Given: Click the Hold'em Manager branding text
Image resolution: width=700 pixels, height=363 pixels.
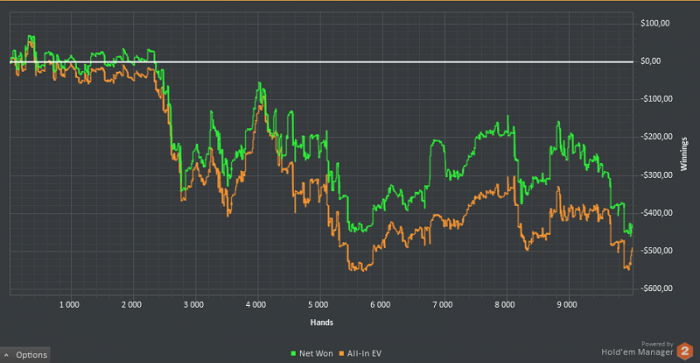Looking at the screenshot, I should 637,352.
